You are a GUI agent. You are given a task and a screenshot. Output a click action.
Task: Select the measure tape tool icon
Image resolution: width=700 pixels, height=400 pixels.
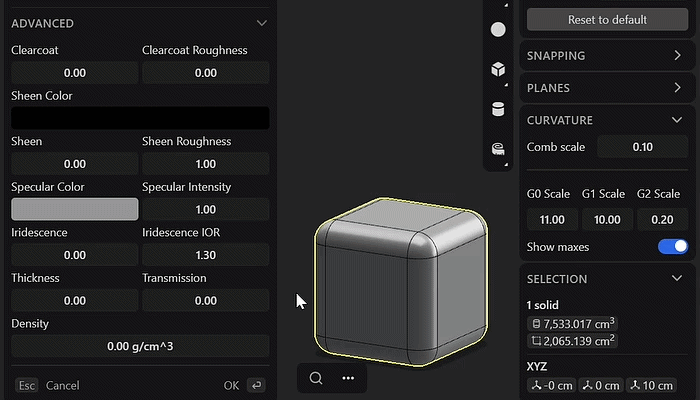click(498, 149)
